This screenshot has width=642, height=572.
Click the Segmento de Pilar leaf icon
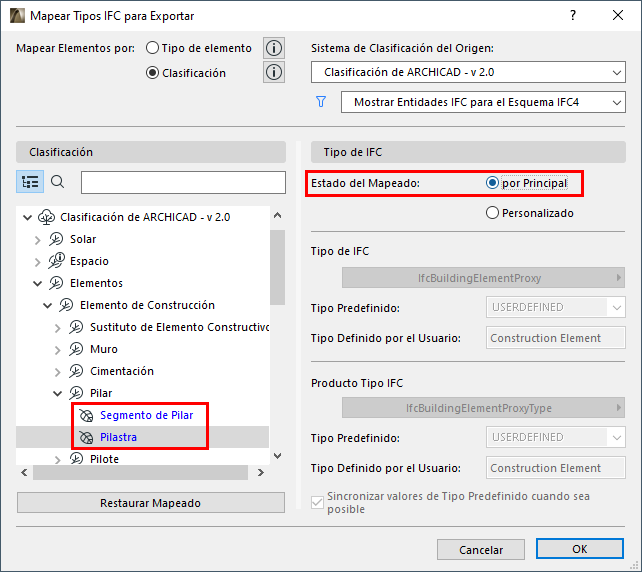pos(86,416)
